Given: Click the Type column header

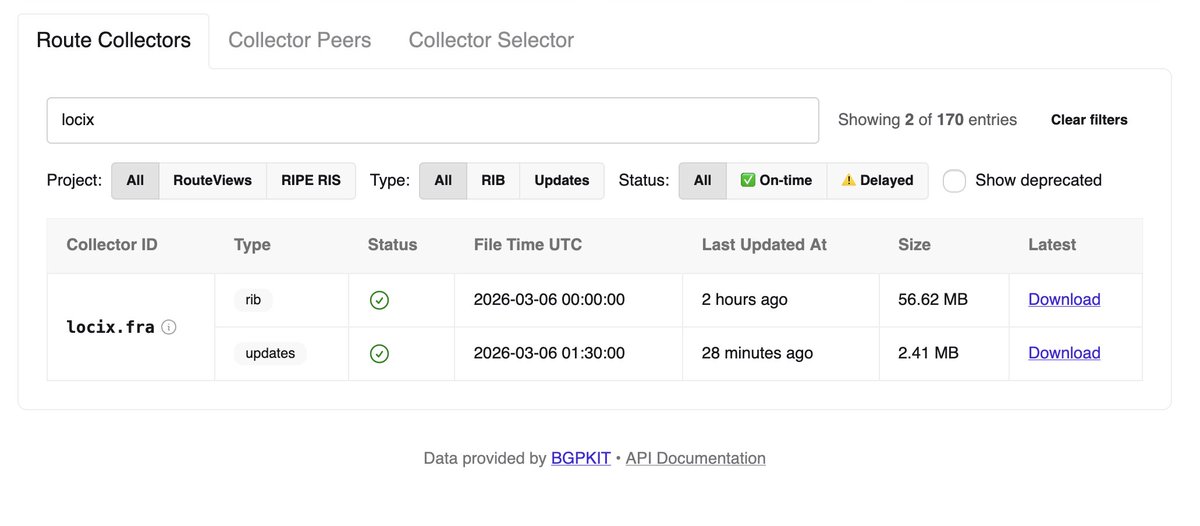Looking at the screenshot, I should pos(252,245).
